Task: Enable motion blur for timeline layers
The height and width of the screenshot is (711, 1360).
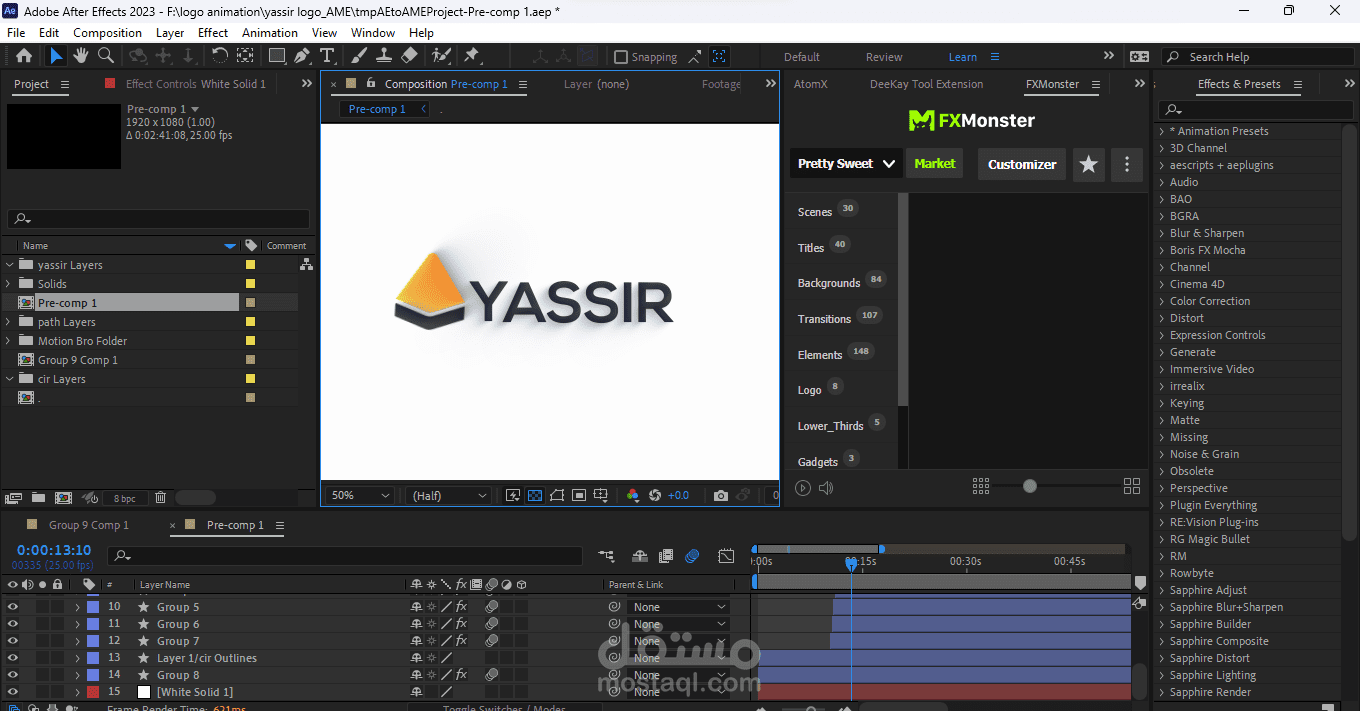Action: coord(692,556)
